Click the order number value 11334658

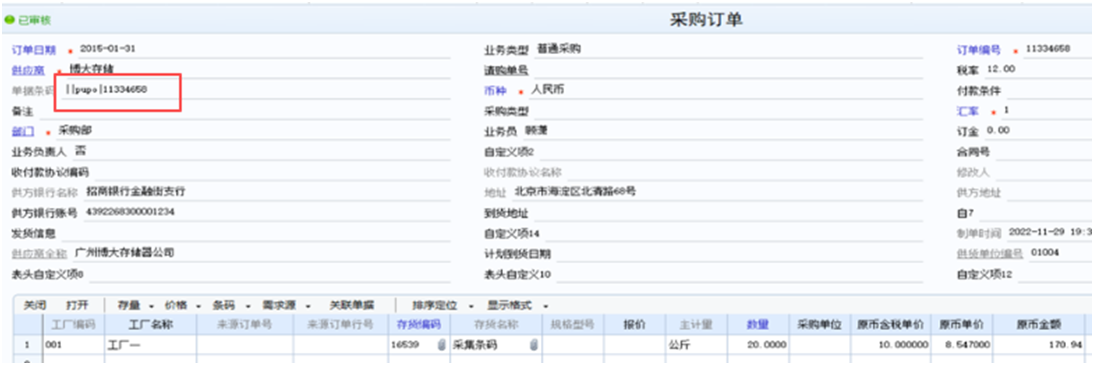pos(1048,49)
